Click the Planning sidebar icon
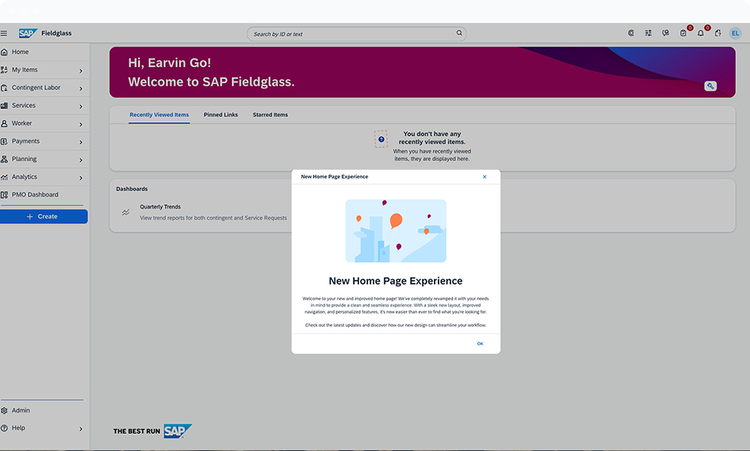The height and width of the screenshot is (451, 750). (x=4, y=159)
